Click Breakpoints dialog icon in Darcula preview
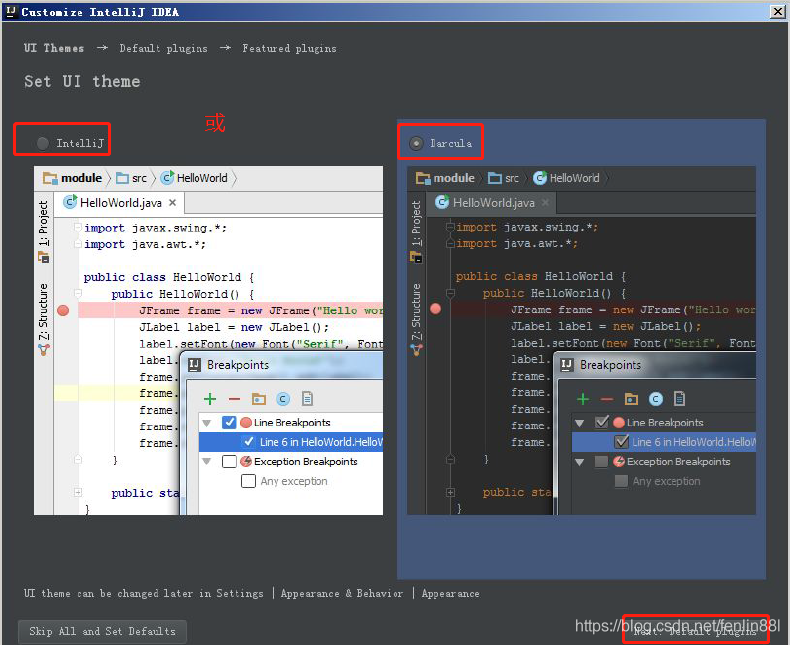790x645 pixels. [x=567, y=365]
